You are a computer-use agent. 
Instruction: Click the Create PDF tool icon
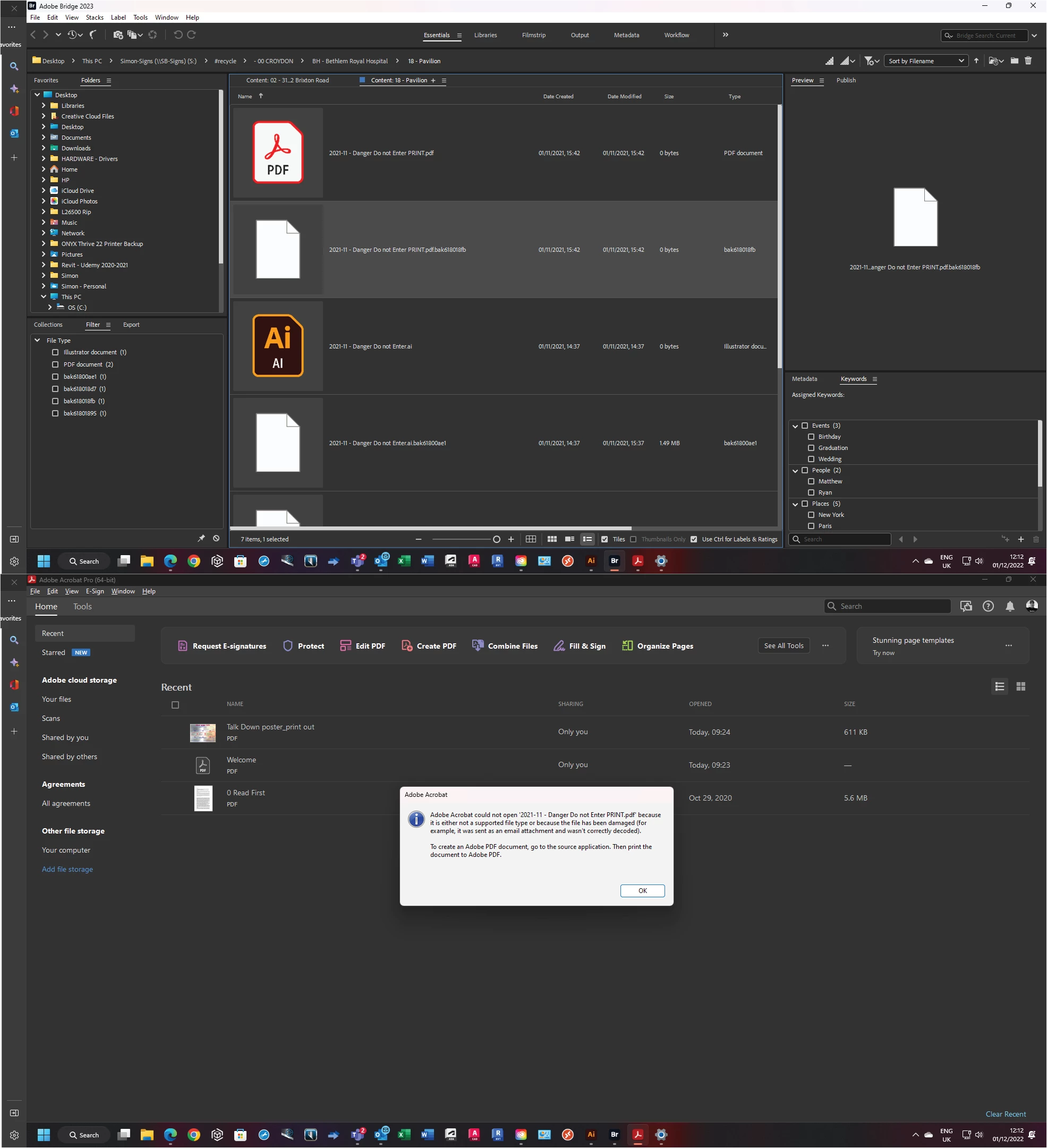[407, 646]
